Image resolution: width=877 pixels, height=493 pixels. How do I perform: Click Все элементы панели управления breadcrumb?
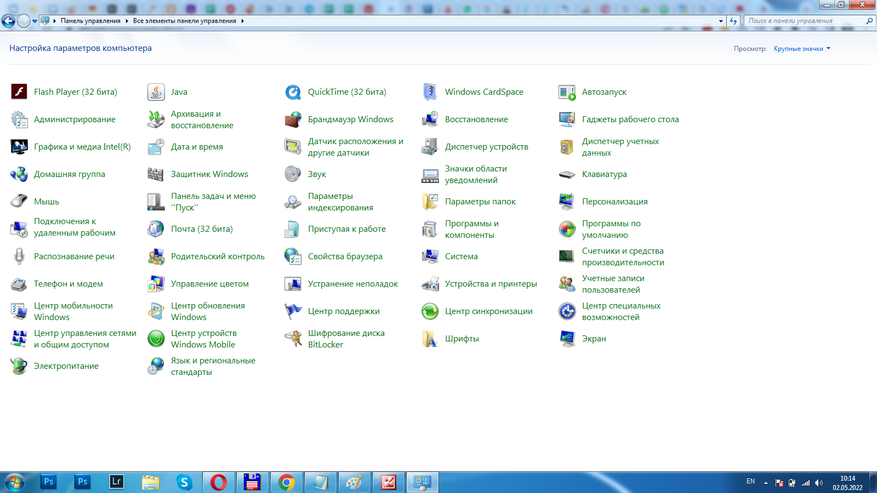[187, 20]
